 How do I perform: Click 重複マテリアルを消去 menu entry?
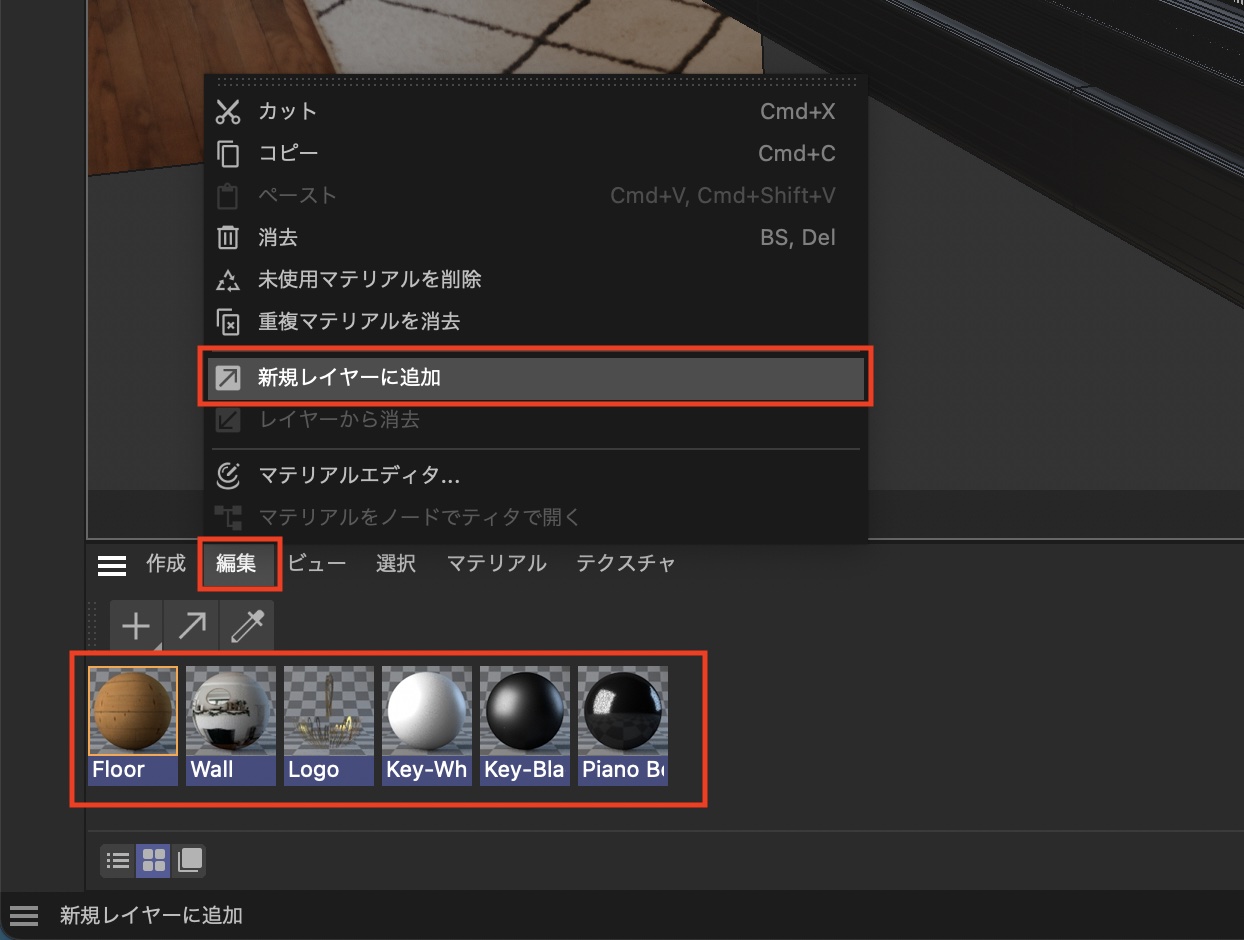pos(358,322)
